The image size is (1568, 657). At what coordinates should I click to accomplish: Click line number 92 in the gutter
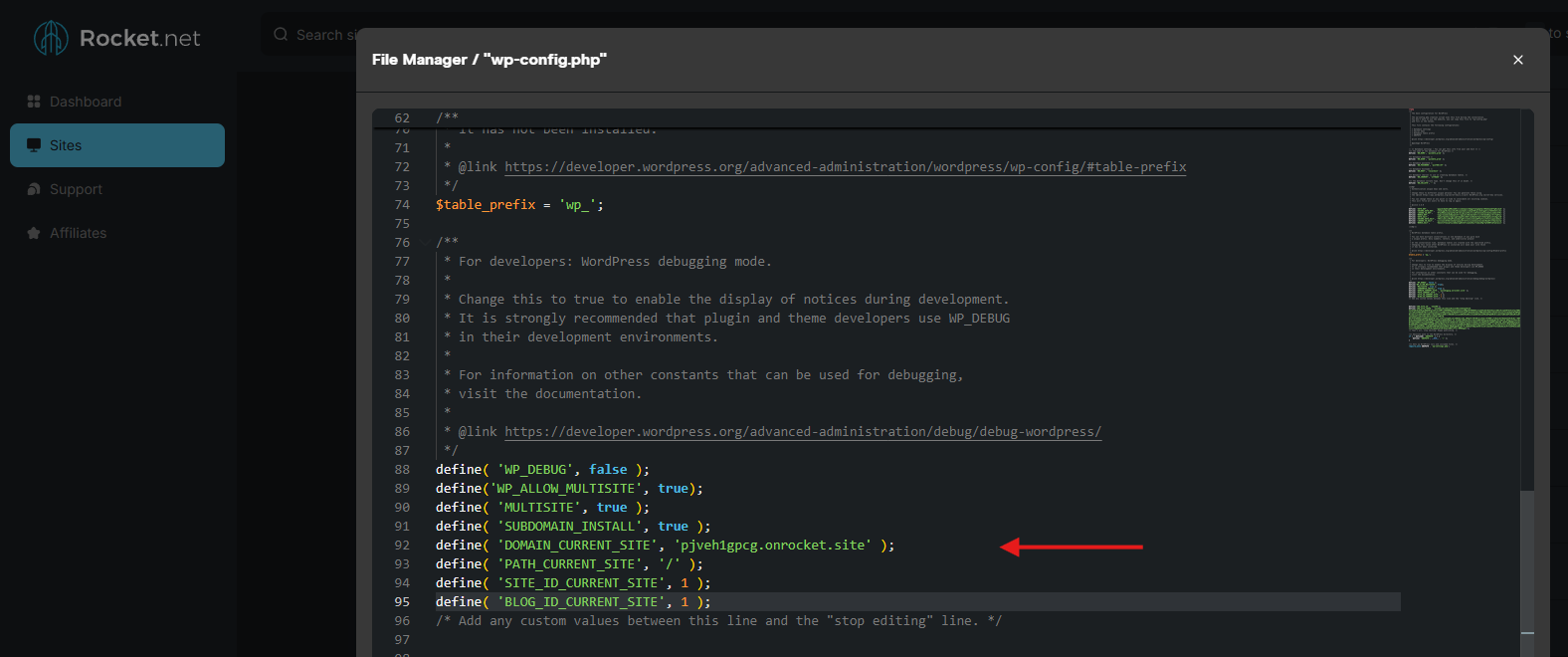coord(402,546)
